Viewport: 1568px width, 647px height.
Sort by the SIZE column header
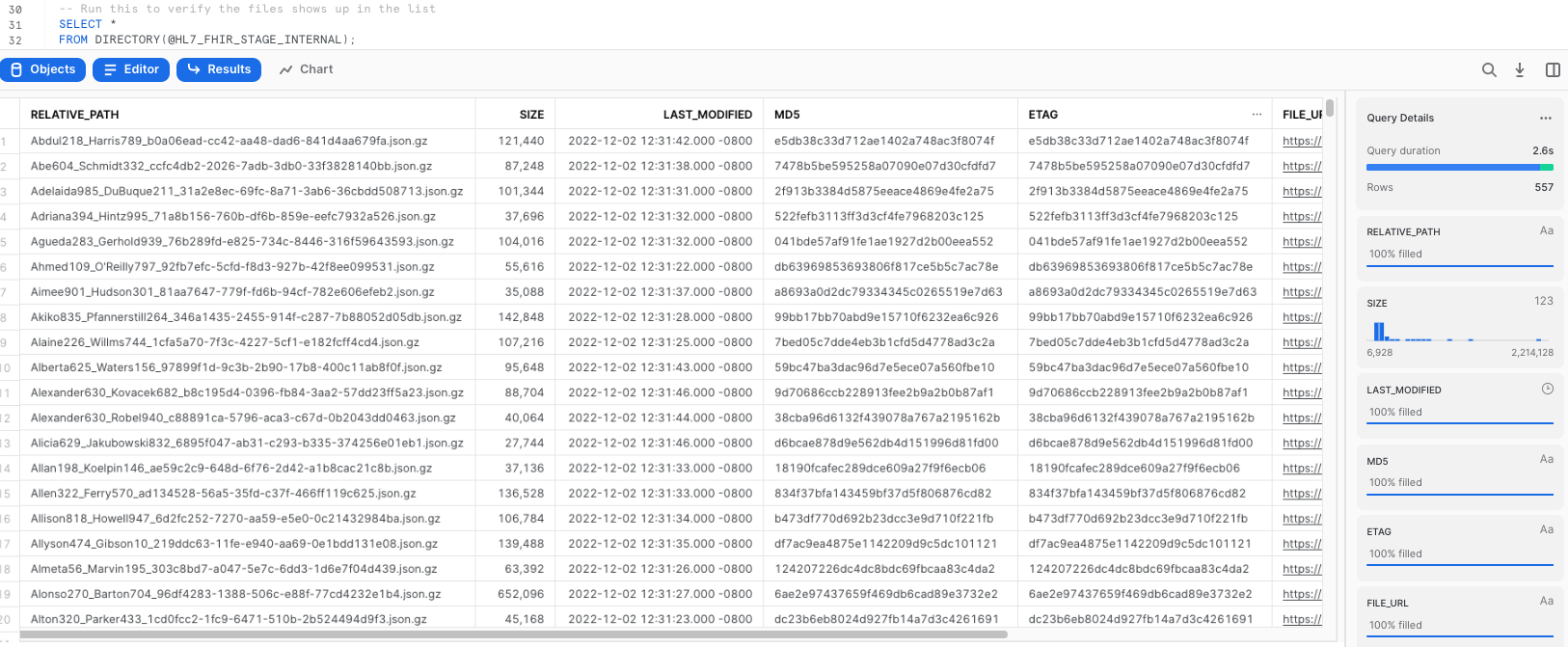tap(531, 114)
